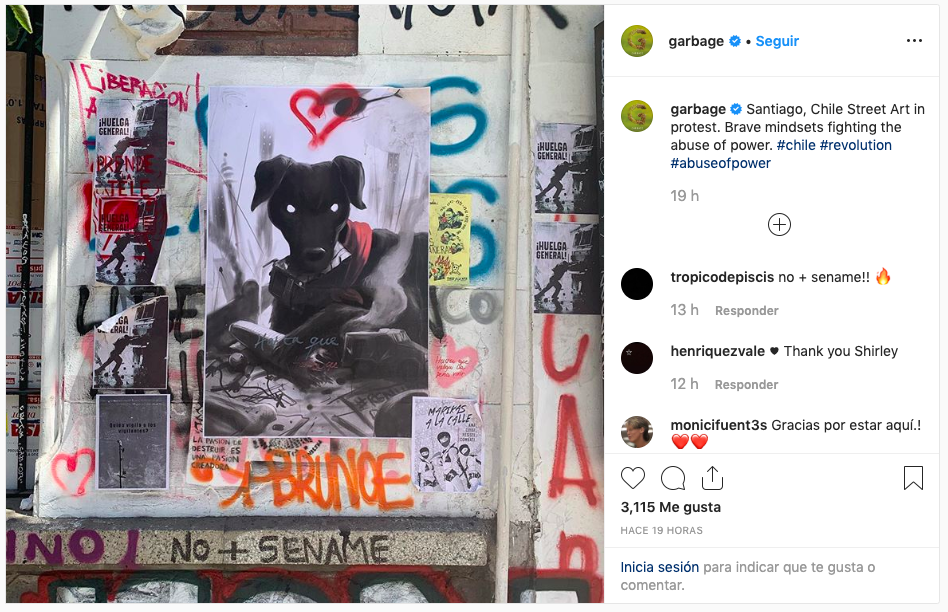The height and width of the screenshot is (612, 948).
Task: Open the three-dot more options menu
Action: tap(914, 41)
